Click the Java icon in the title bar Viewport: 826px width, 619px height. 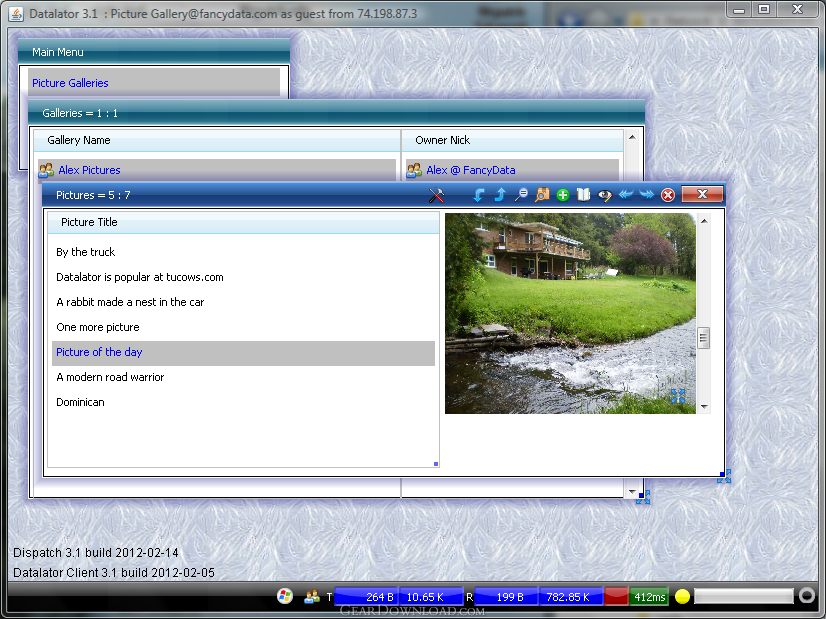point(16,13)
